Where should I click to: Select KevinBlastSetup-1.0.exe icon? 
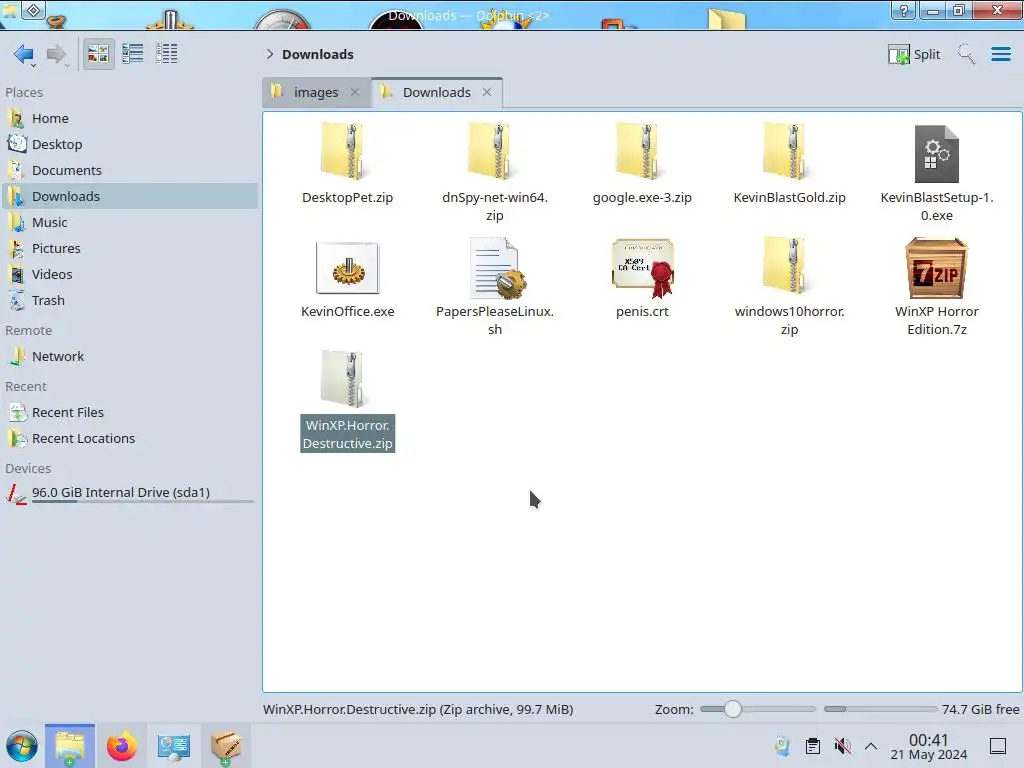point(936,154)
